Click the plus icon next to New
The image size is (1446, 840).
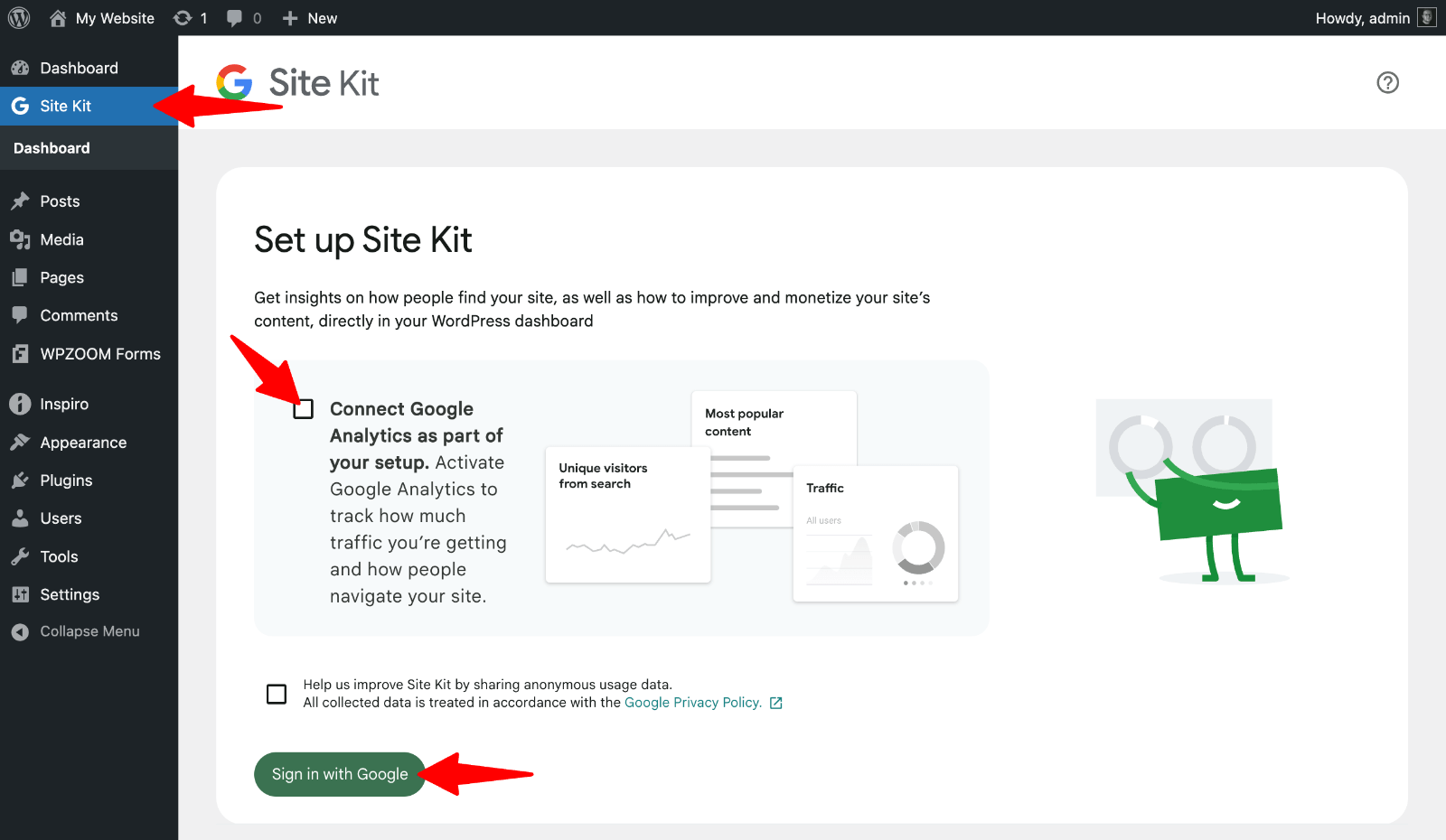point(290,18)
